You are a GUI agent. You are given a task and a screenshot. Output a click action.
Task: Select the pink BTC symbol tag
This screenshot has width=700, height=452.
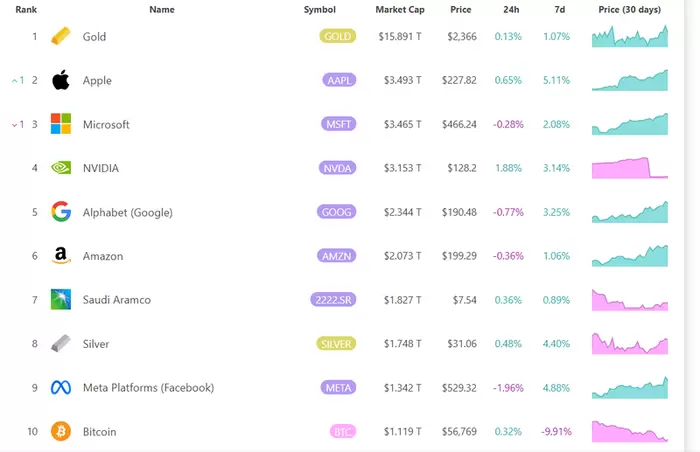[x=342, y=432]
